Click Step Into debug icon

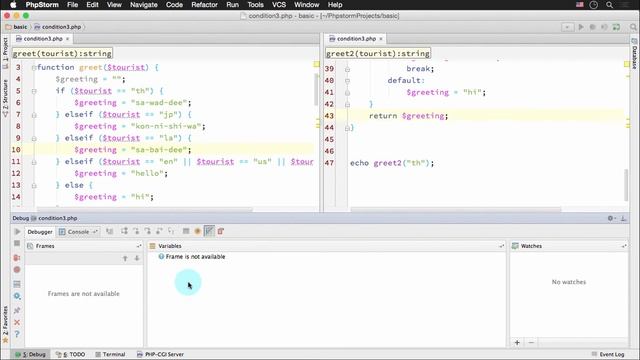(136, 231)
